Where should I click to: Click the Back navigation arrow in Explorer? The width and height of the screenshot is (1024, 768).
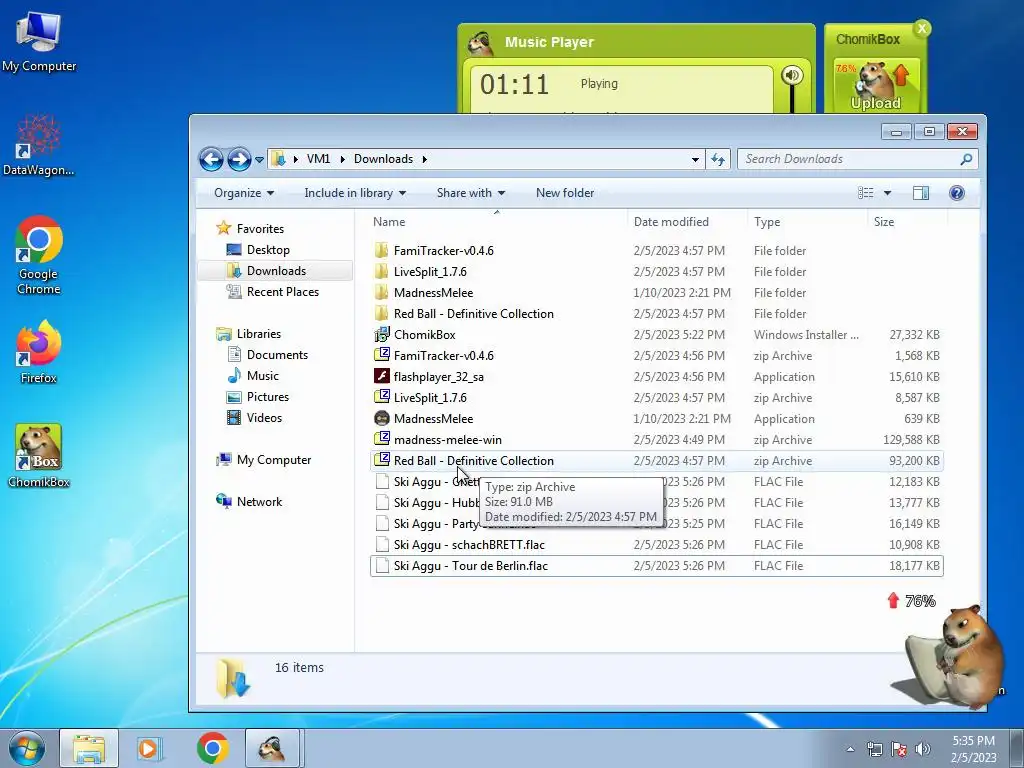[211, 159]
